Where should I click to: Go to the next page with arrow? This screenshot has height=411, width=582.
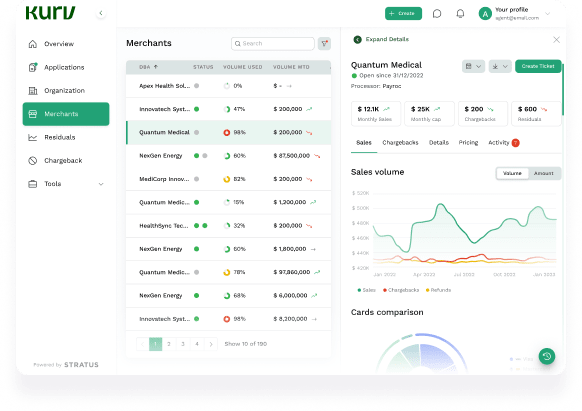click(211, 344)
